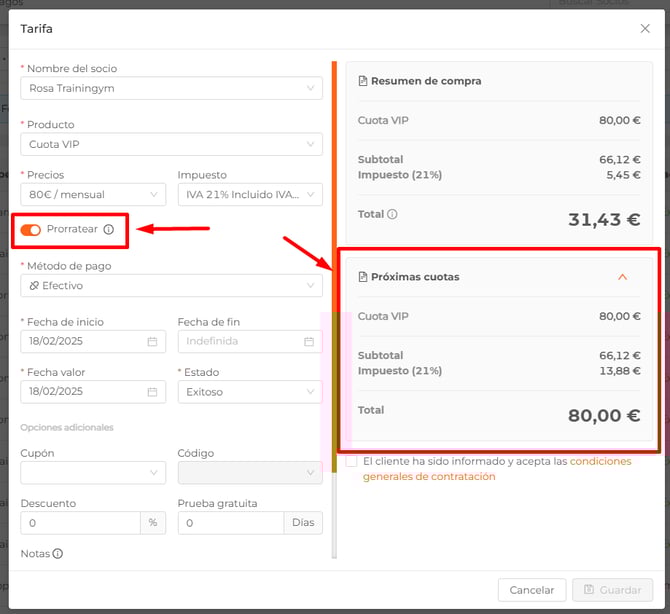Screen dimensions: 670x614
Task: Open the Impuesto dropdown
Action: point(250,194)
